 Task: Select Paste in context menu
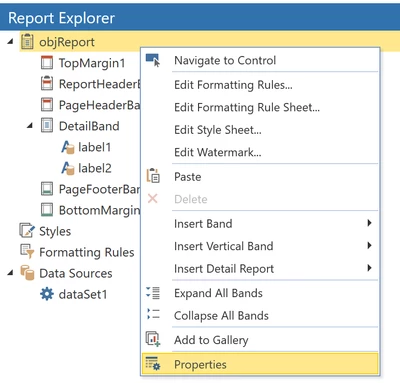click(x=260, y=177)
